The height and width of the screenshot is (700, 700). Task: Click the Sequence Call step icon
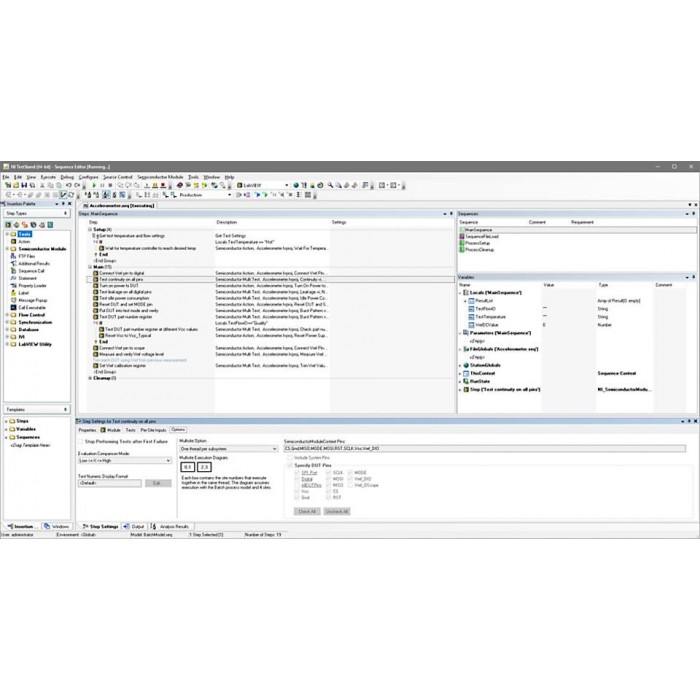pos(13,271)
